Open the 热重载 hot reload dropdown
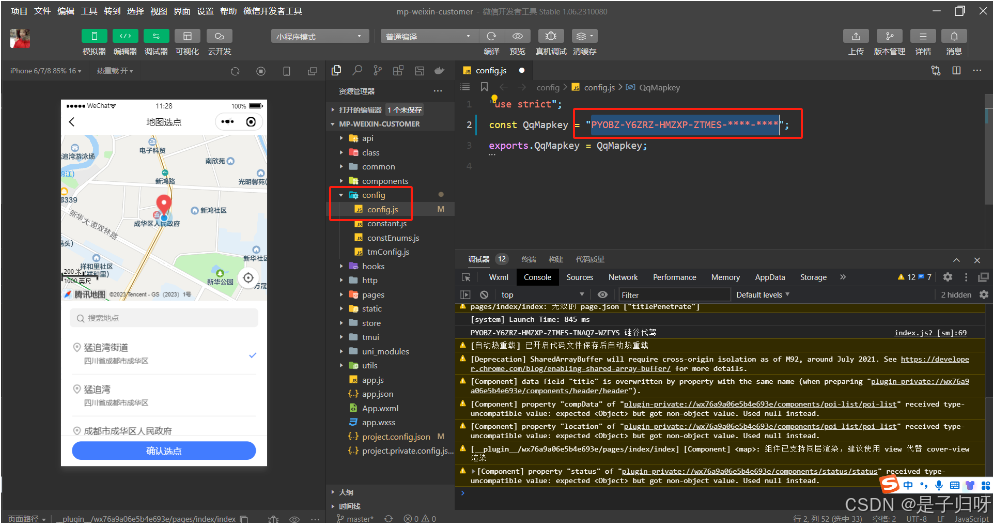 pyautogui.click(x=115, y=71)
